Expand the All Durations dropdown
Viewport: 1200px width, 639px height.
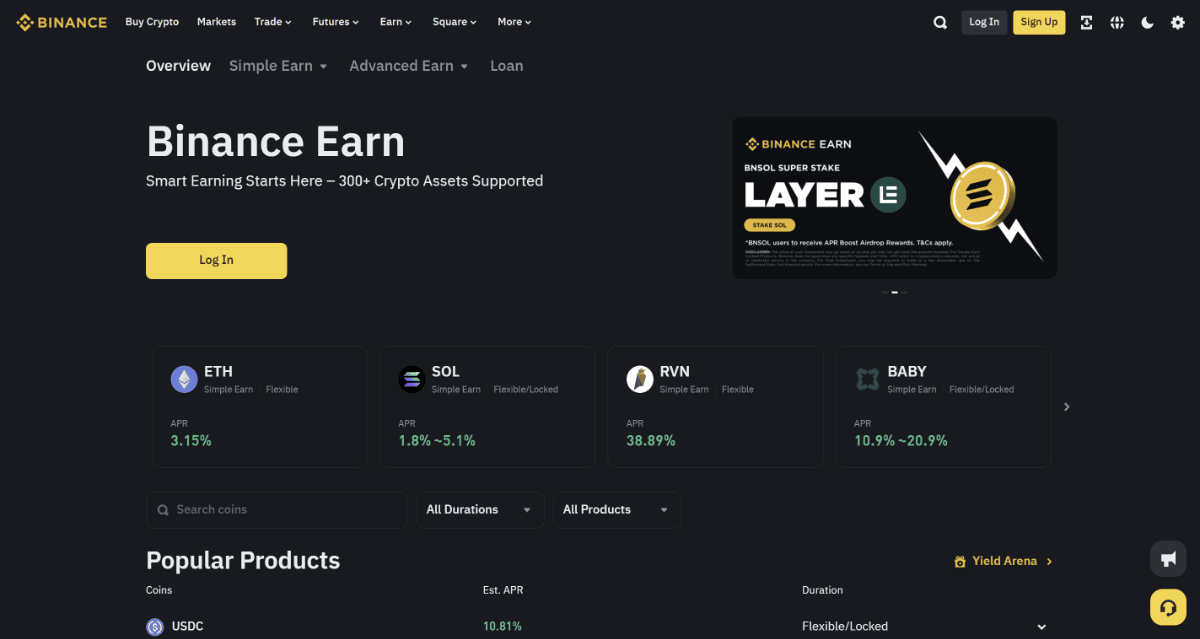tap(480, 509)
